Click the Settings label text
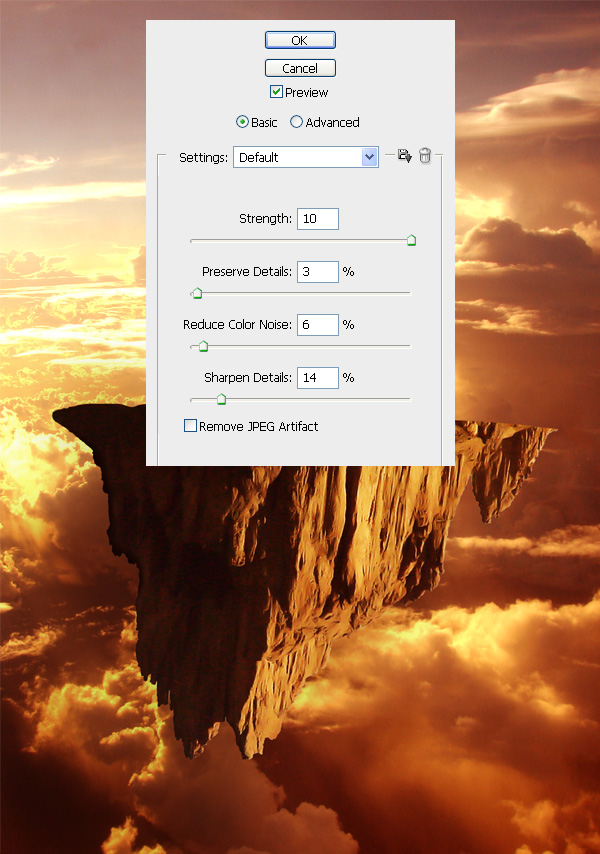This screenshot has height=854, width=600. pyautogui.click(x=204, y=158)
